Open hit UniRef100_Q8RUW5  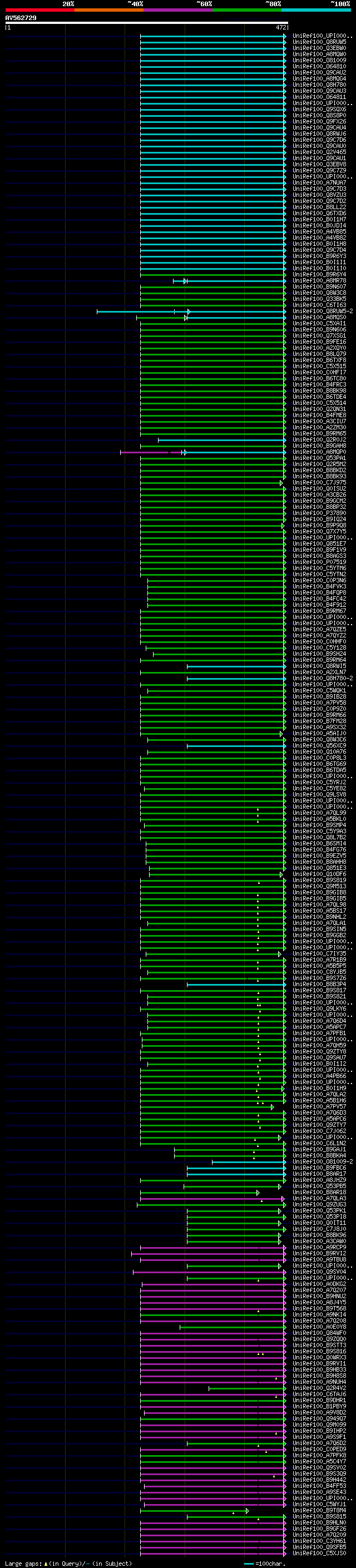319,42
